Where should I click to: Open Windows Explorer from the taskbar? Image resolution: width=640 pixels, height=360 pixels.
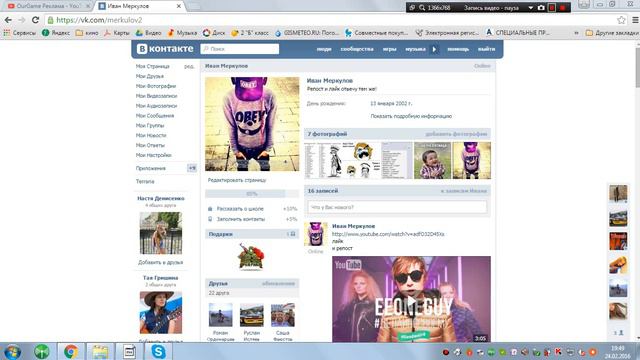pos(100,351)
